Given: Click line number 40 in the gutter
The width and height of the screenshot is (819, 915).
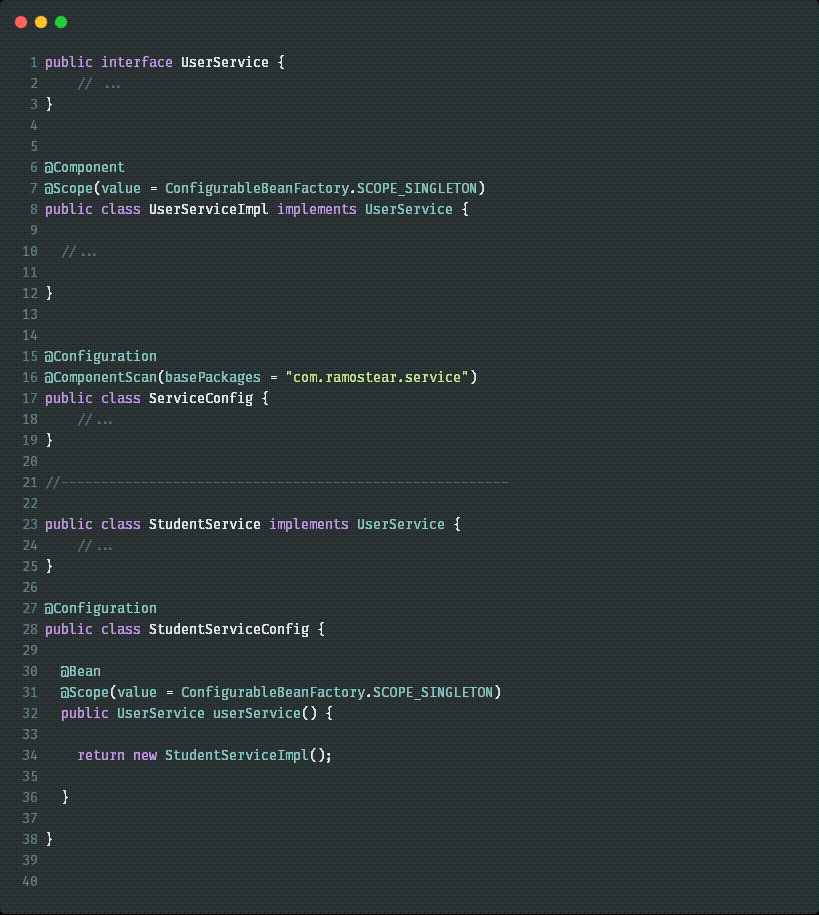Looking at the screenshot, I should pyautogui.click(x=30, y=882).
